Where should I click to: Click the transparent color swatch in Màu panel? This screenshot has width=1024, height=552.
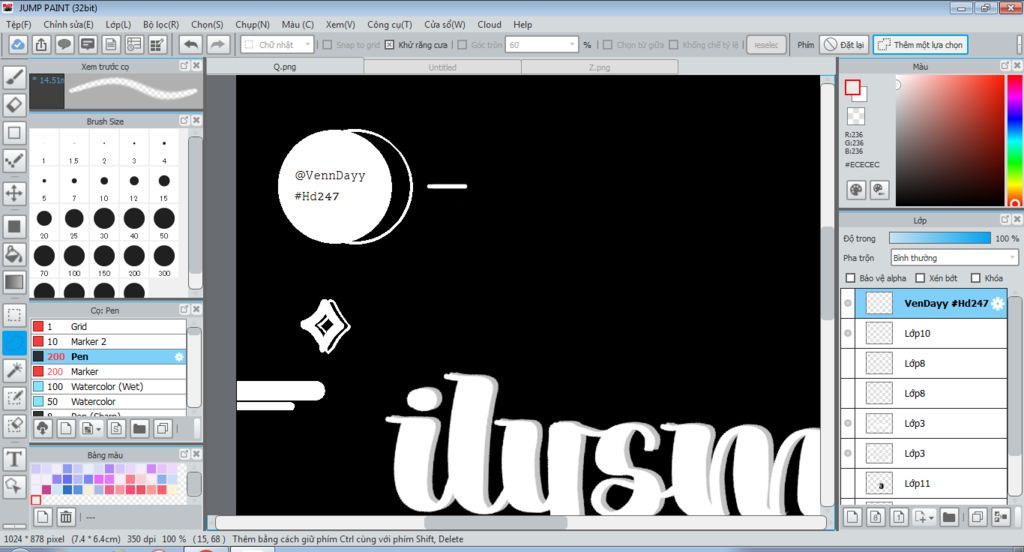pyautogui.click(x=856, y=116)
